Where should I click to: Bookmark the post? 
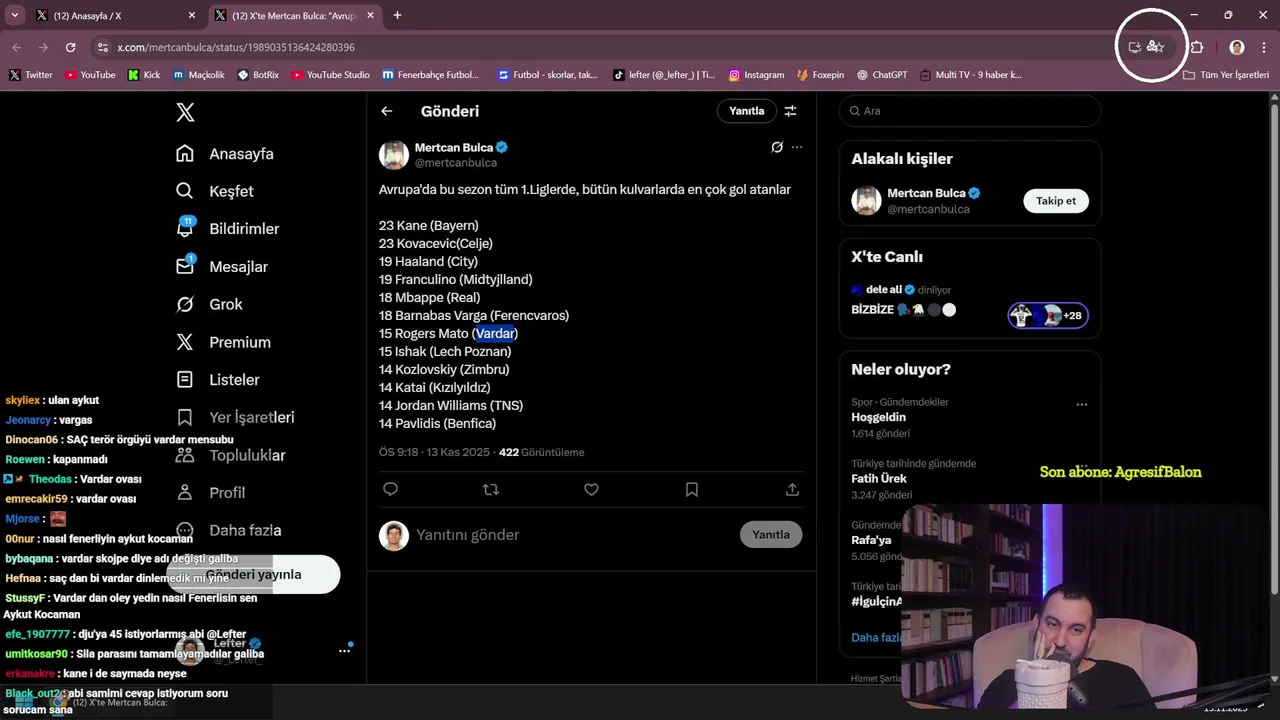pos(692,489)
